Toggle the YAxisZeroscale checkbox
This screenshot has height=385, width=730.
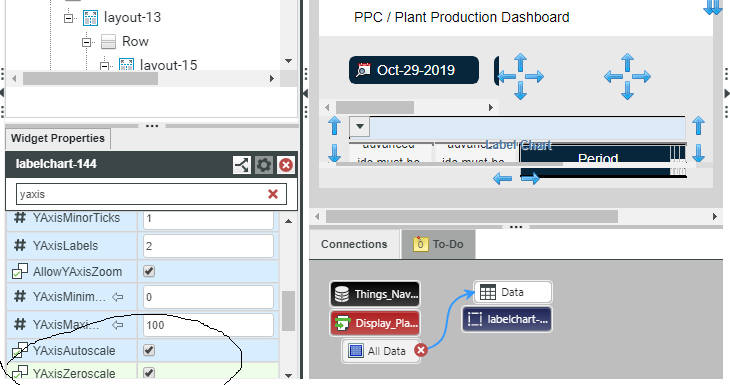click(149, 372)
